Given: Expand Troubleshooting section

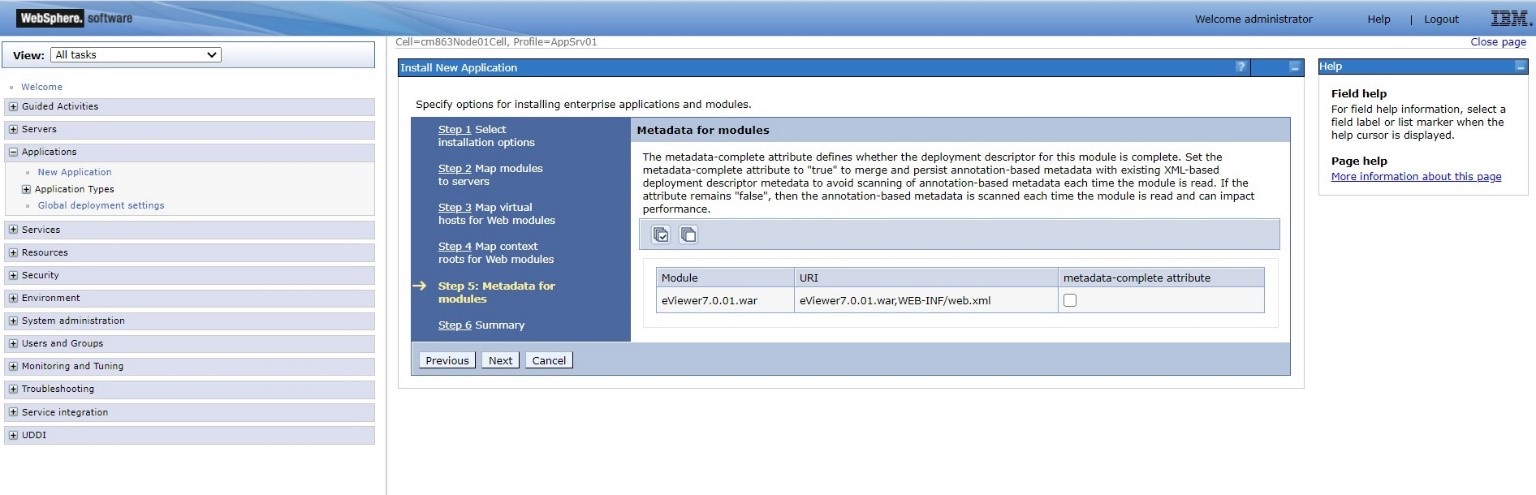Looking at the screenshot, I should pyautogui.click(x=13, y=389).
